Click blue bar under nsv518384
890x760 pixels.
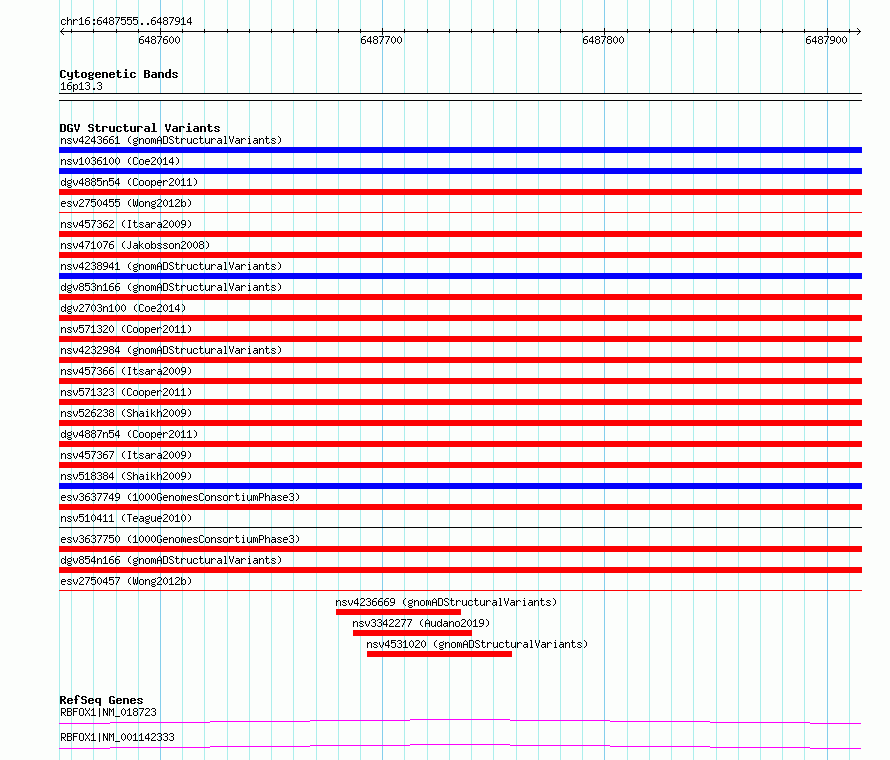pos(460,486)
